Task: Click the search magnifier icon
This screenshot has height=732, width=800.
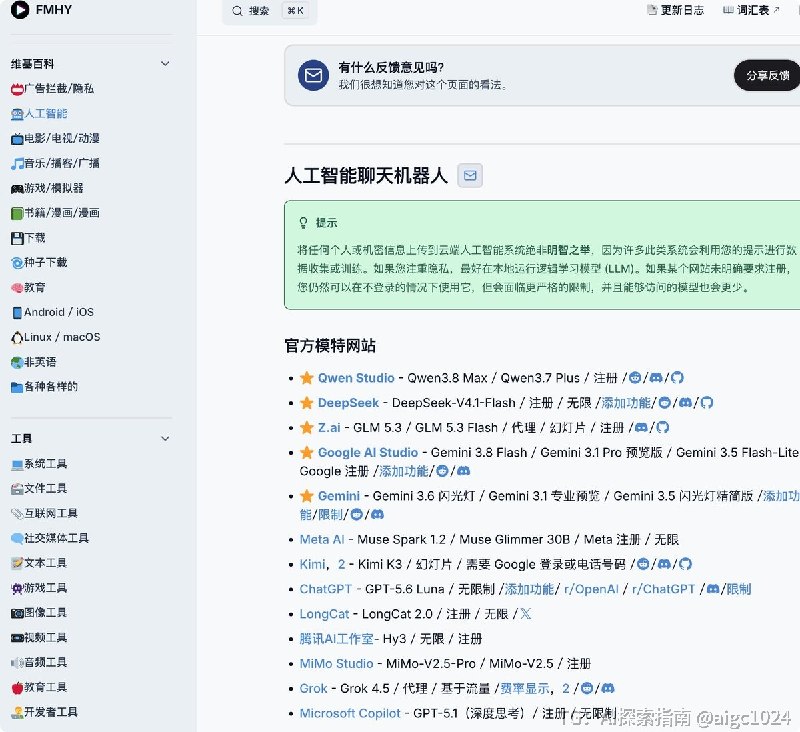Action: (237, 11)
